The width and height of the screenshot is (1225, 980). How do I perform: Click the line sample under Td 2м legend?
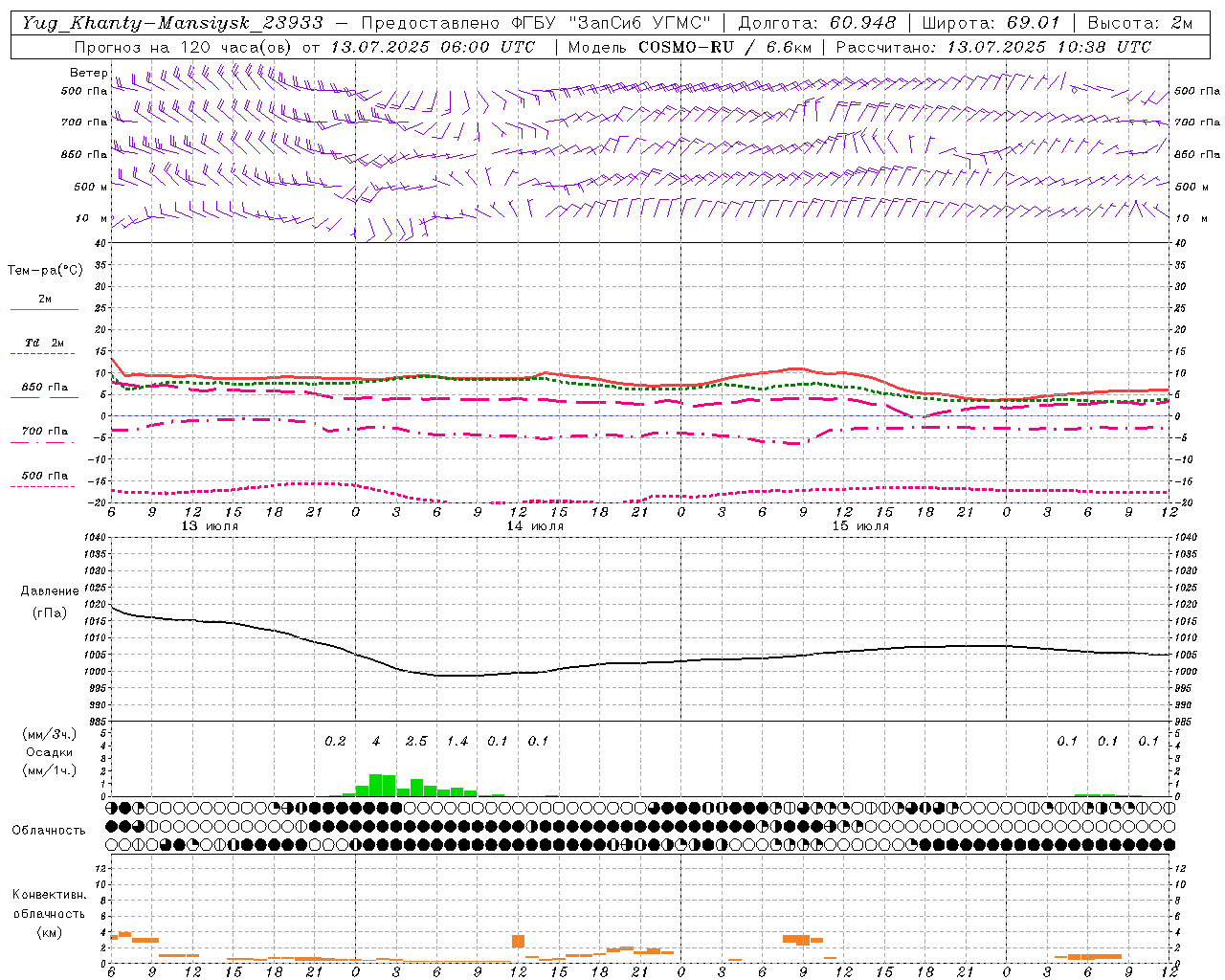(x=42, y=354)
